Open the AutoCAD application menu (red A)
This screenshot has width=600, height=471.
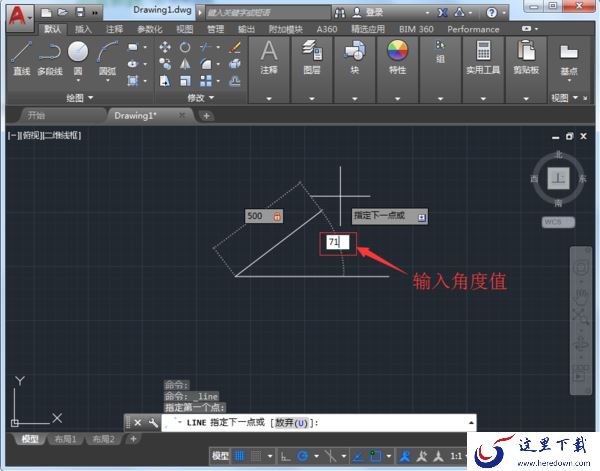pos(19,17)
